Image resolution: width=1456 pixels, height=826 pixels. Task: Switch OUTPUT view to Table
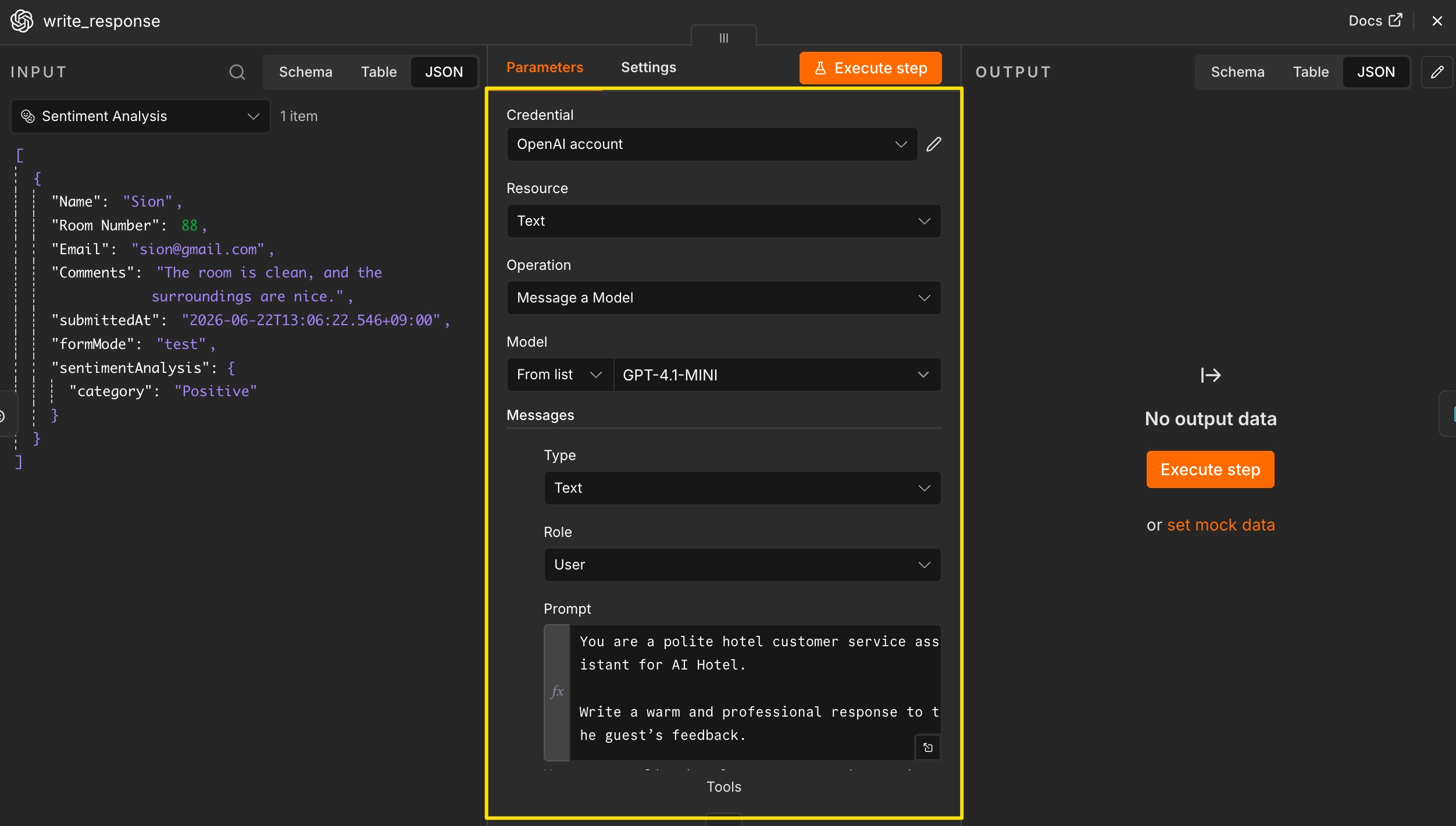pos(1311,72)
